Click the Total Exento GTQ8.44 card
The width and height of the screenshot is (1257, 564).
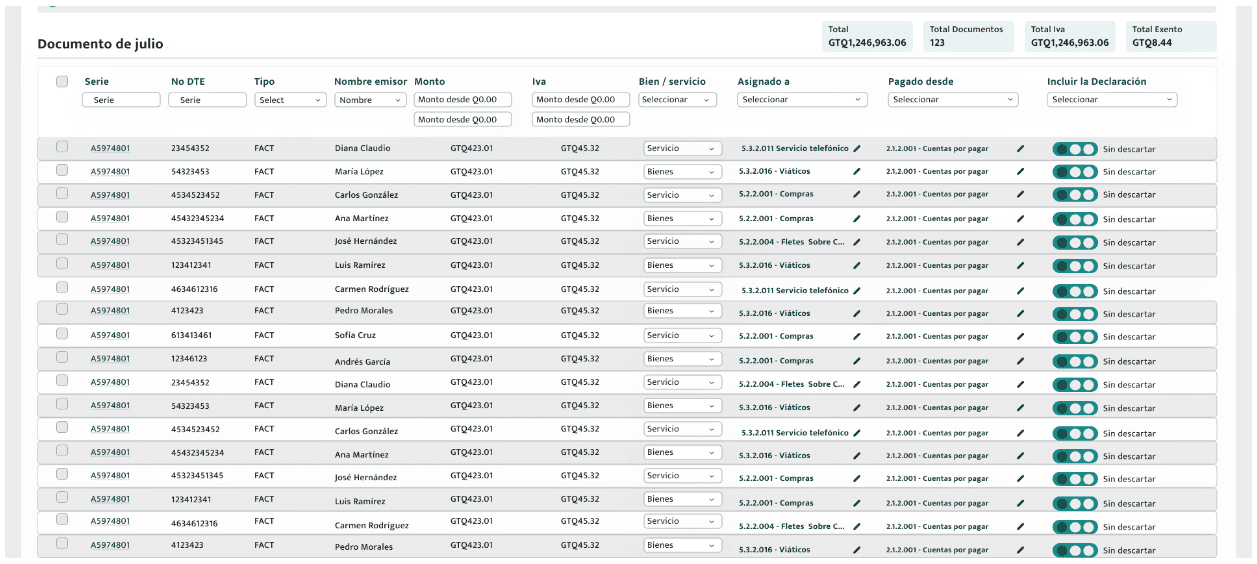coord(1171,36)
